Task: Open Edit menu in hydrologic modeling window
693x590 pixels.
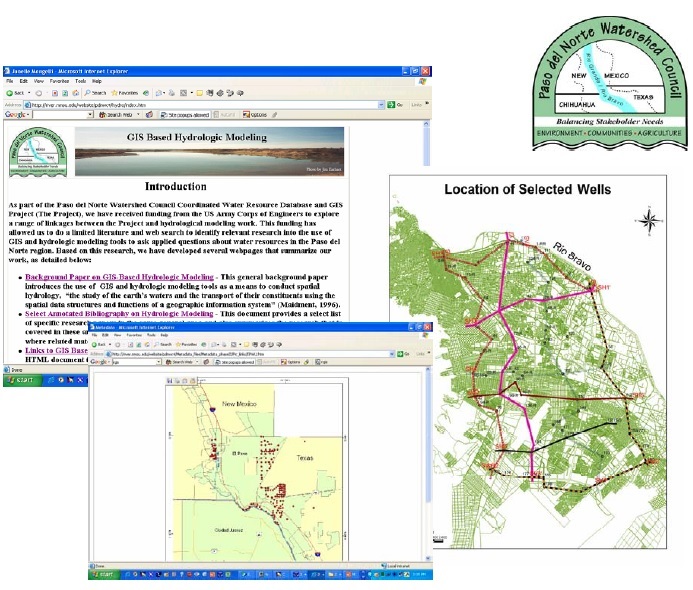Action: (23, 81)
